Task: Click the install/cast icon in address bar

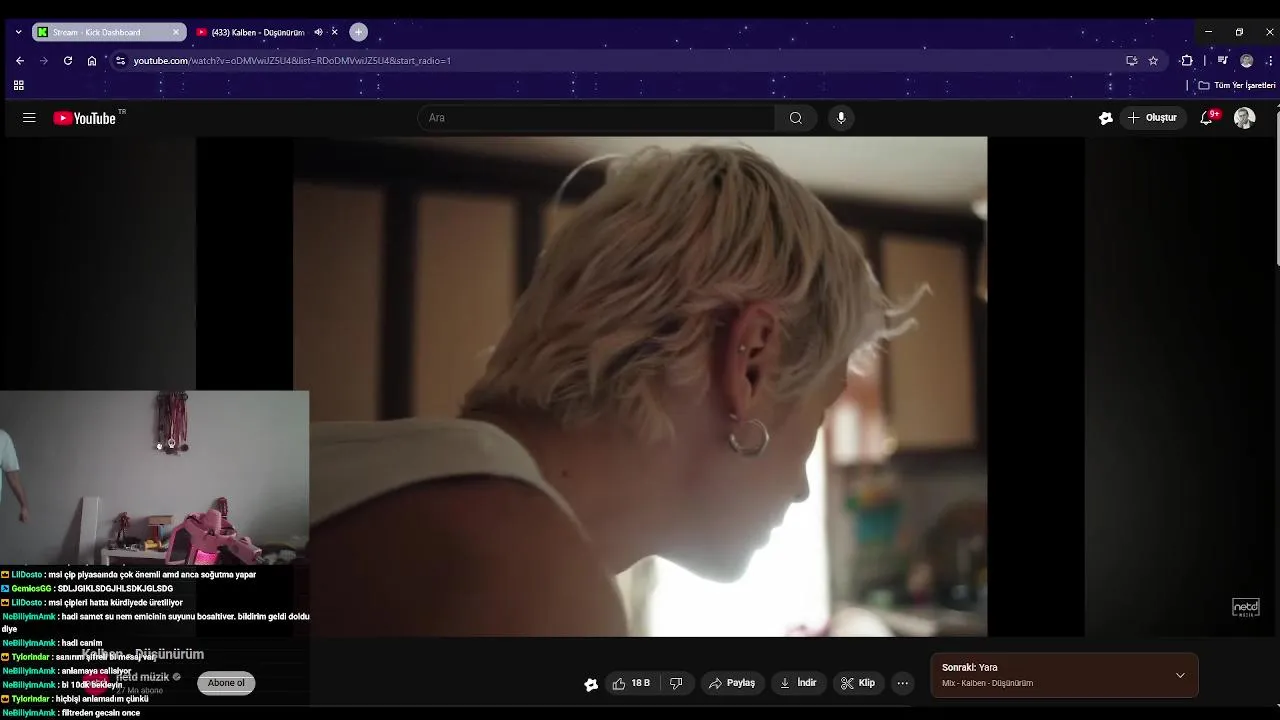Action: point(1131,61)
